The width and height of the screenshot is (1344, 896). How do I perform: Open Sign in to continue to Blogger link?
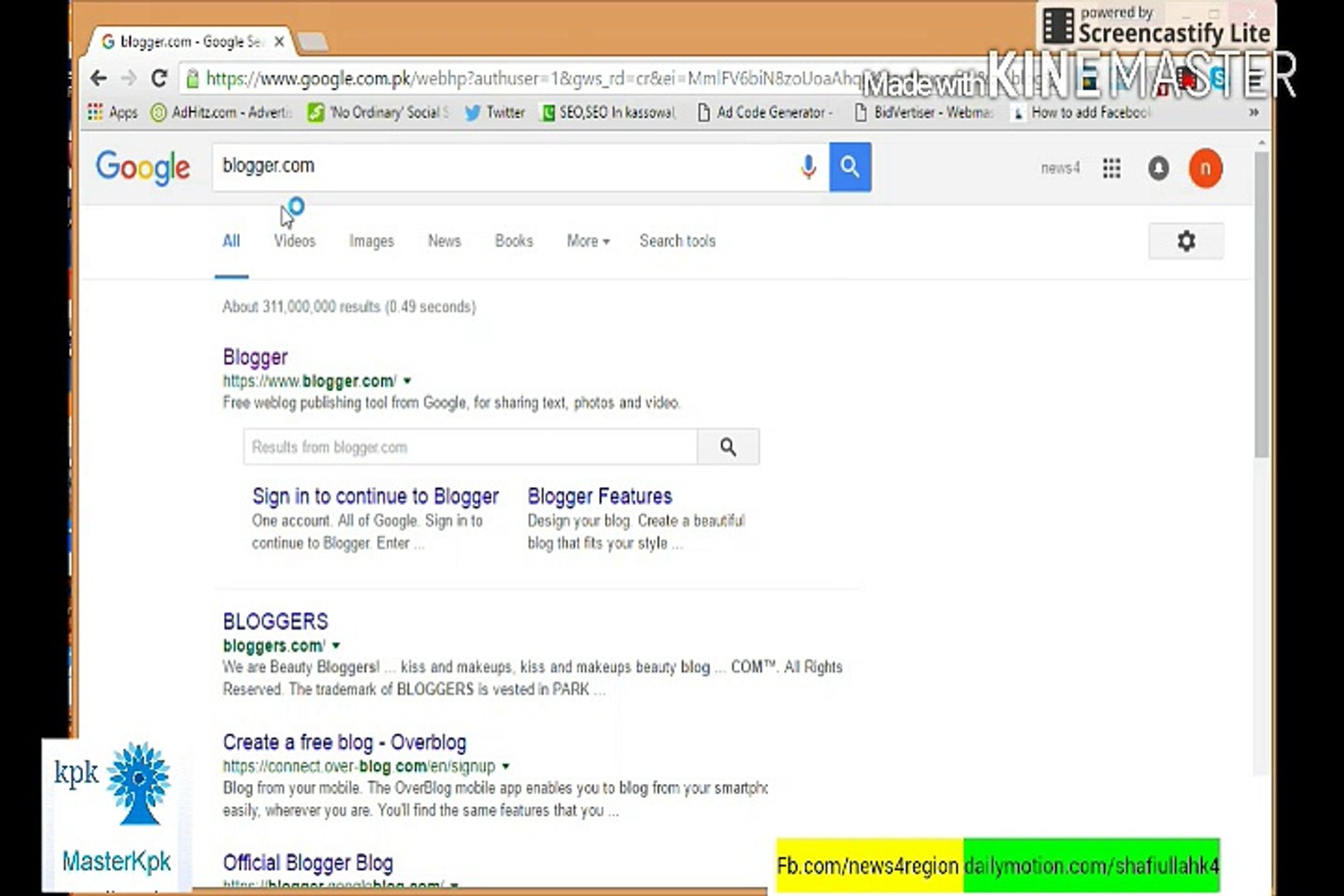[x=376, y=496]
